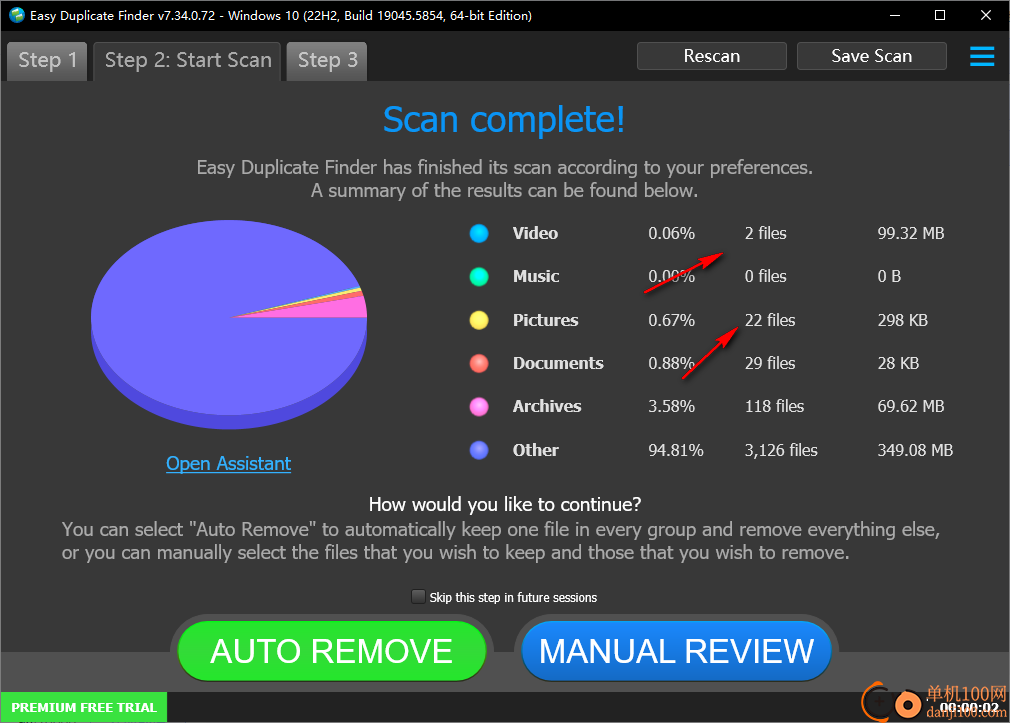
Task: Click the 0 files count
Action: (765, 276)
